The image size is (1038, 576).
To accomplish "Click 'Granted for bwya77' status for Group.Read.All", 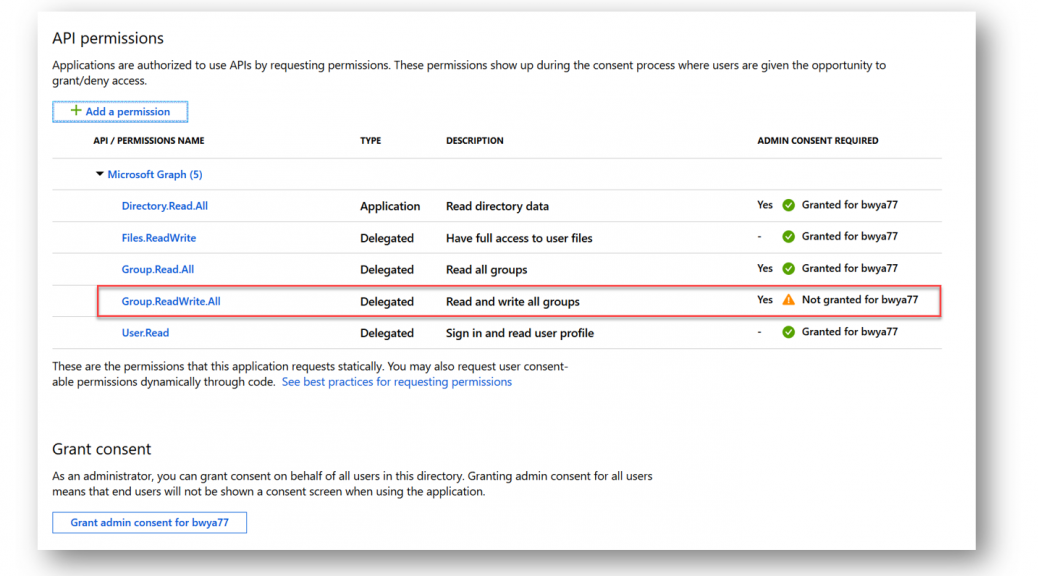I will [x=850, y=268].
